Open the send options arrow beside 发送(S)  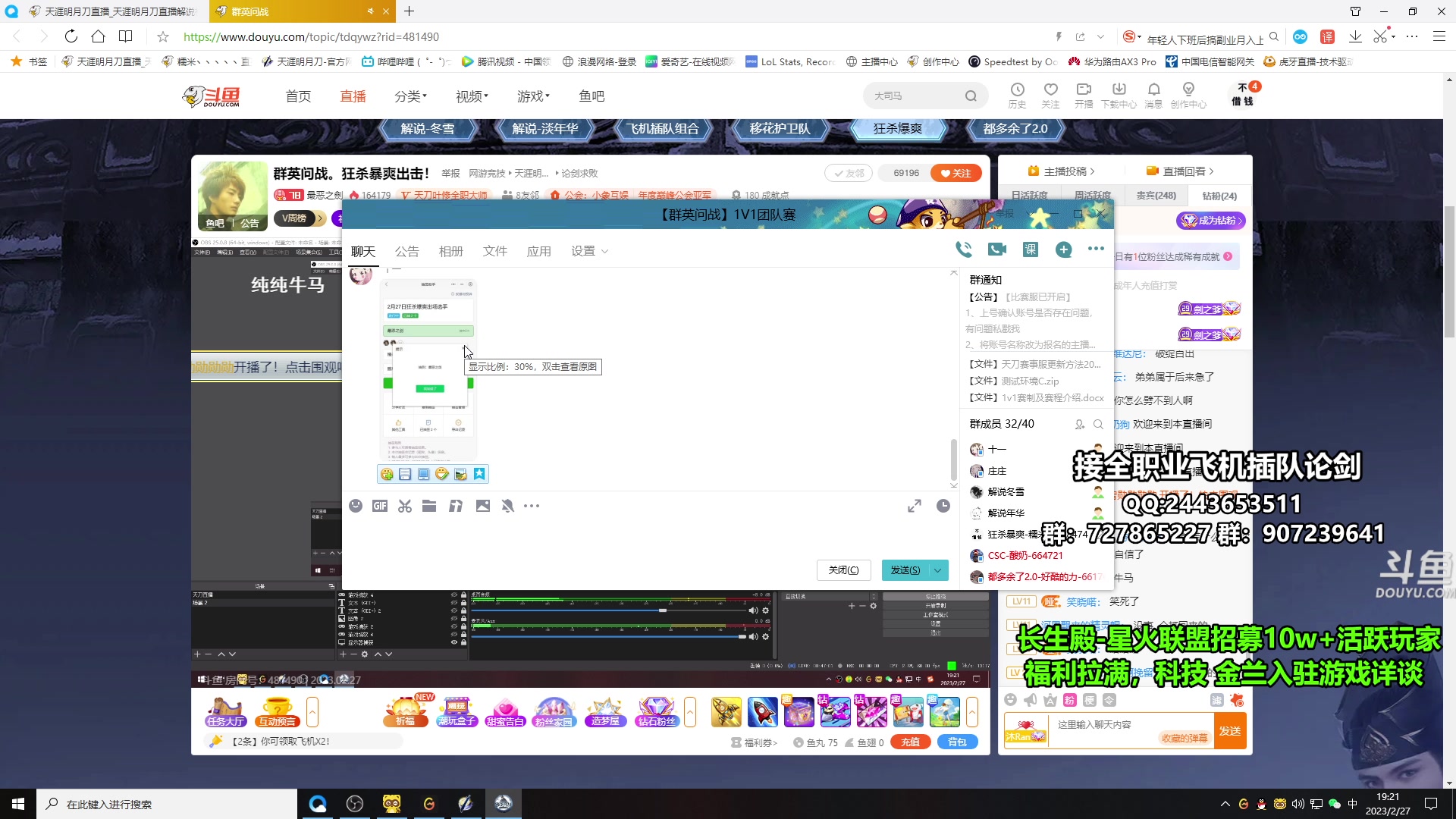point(939,570)
